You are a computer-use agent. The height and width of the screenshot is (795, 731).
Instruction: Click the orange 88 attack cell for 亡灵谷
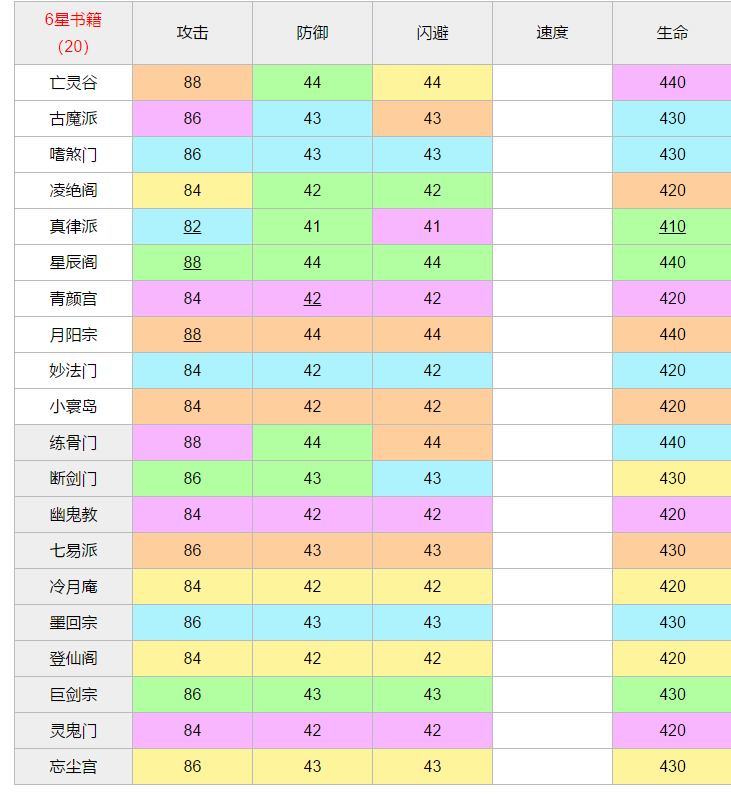pos(193,83)
